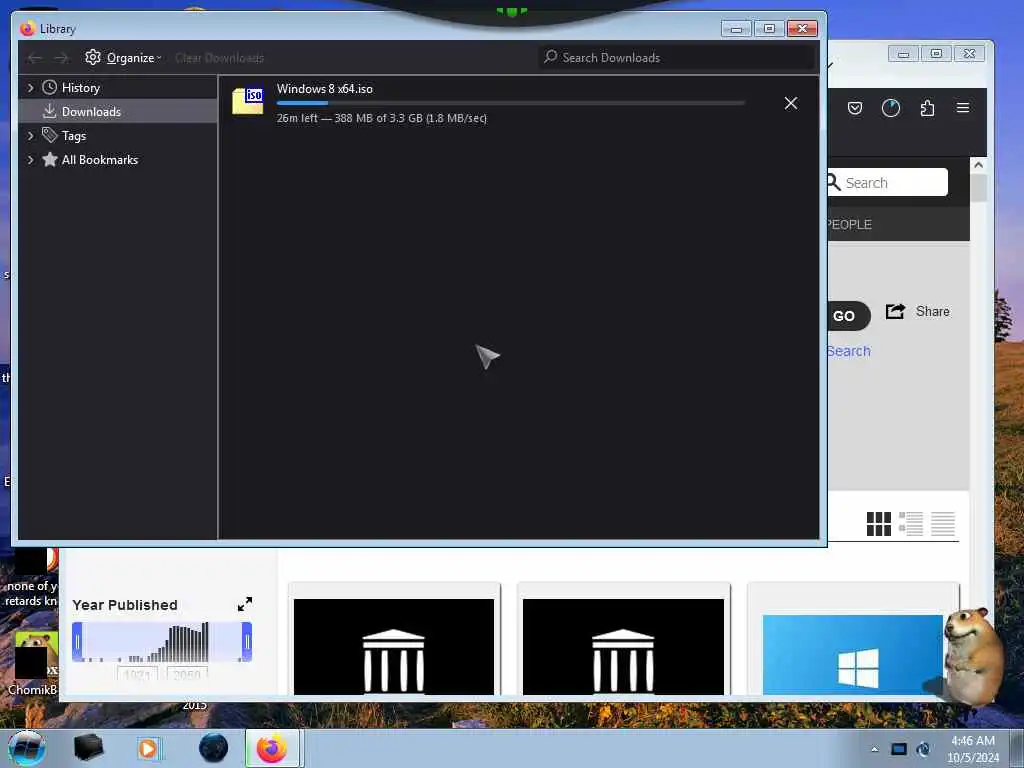Click the Windows 8 x64.iso file icon
Image resolution: width=1024 pixels, height=768 pixels.
tap(248, 101)
